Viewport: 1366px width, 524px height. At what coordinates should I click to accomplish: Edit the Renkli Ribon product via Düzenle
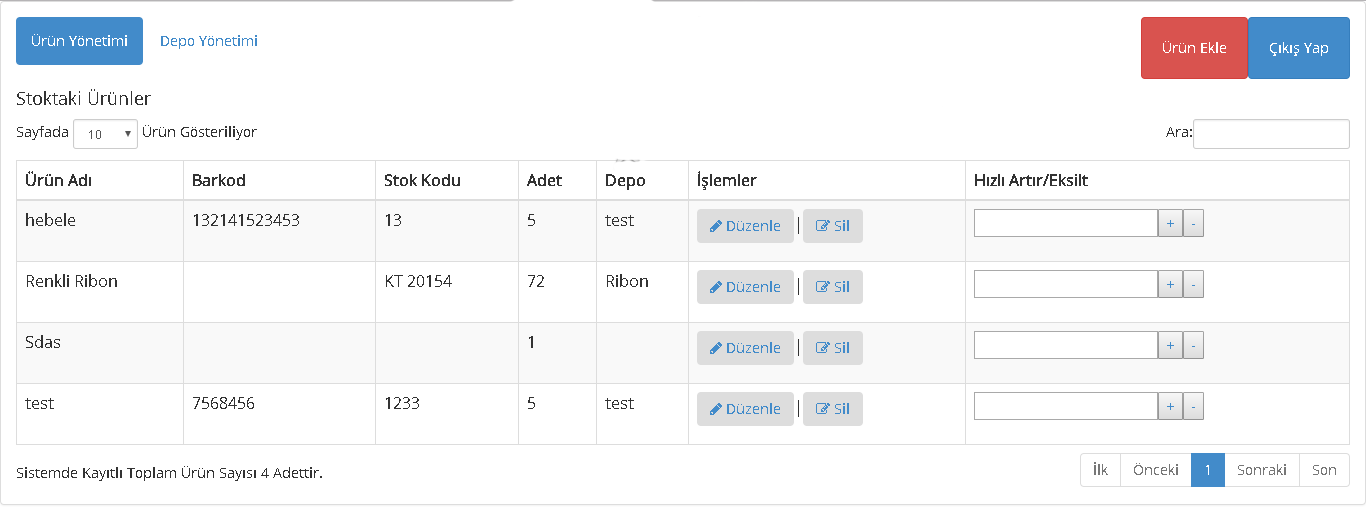point(745,287)
